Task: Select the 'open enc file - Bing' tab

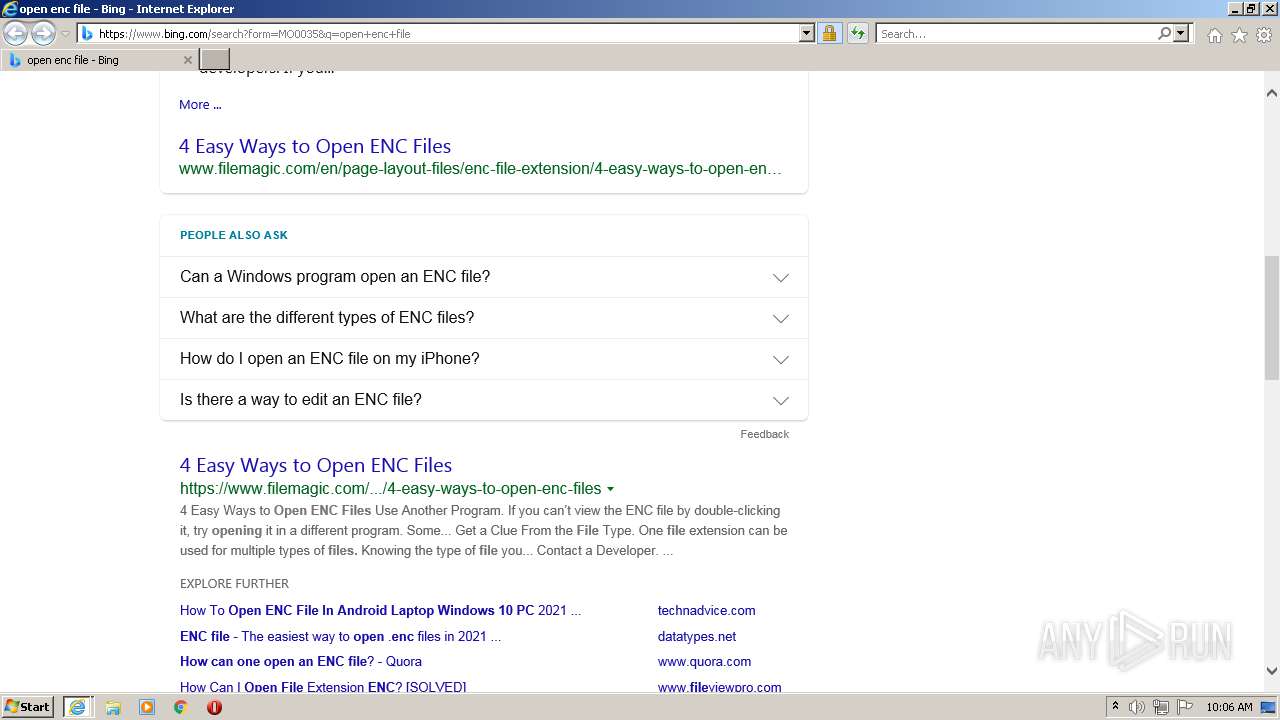Action: coord(98,60)
